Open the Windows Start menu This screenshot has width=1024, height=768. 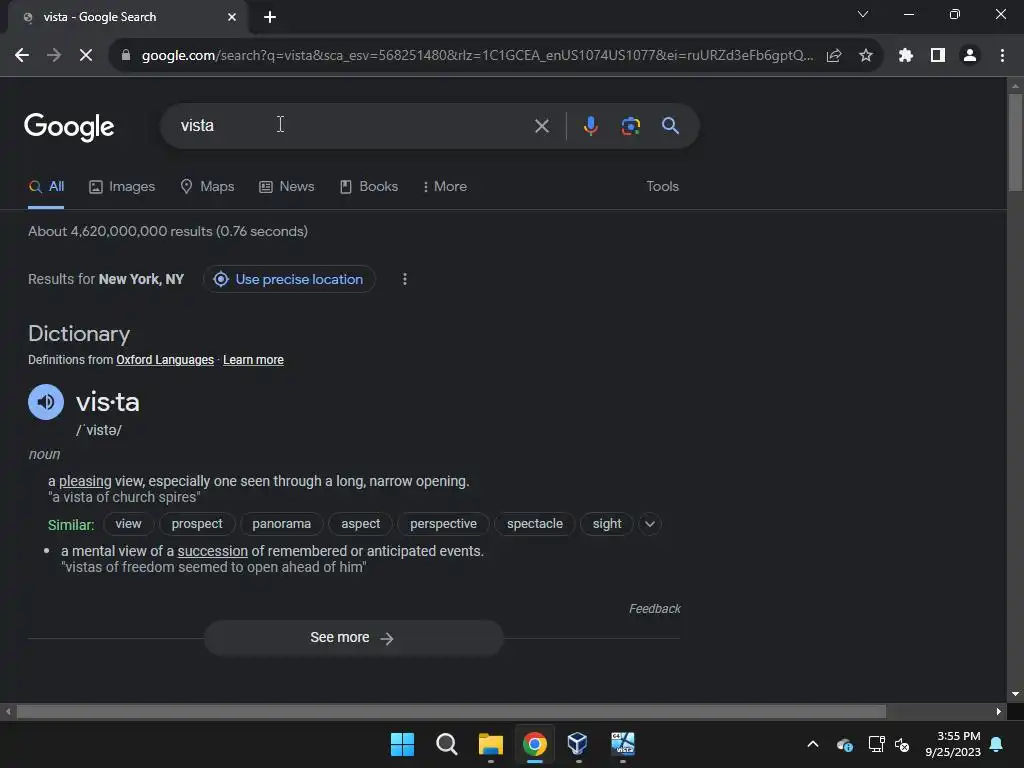point(402,744)
